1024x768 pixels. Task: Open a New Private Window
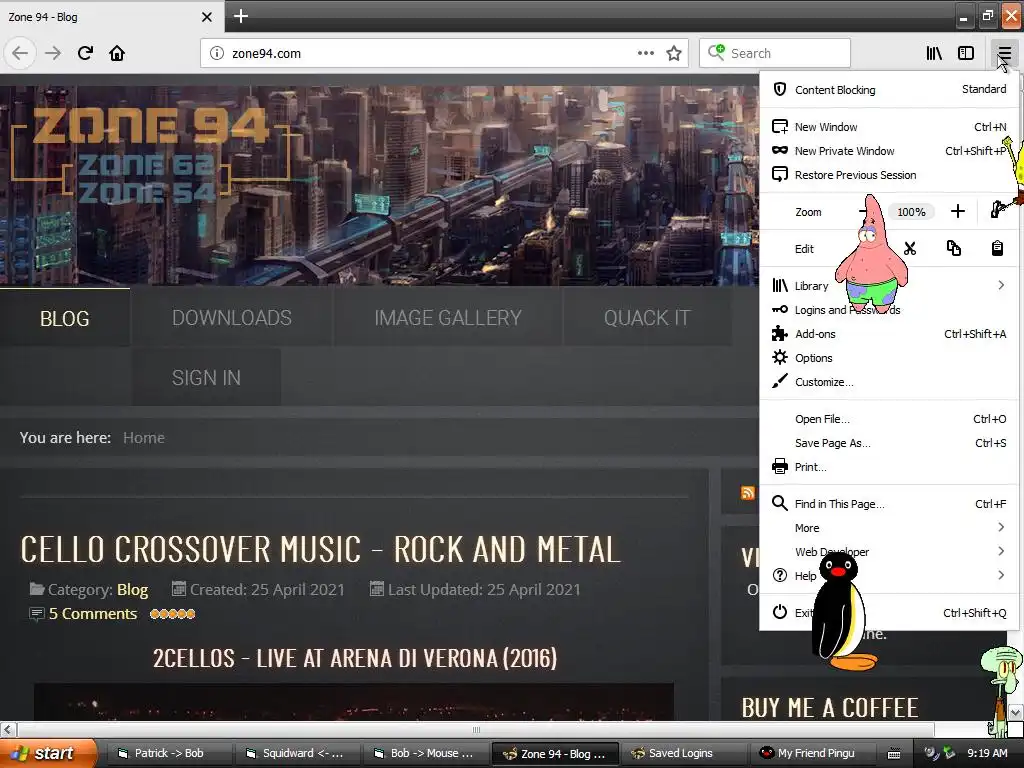coord(889,151)
